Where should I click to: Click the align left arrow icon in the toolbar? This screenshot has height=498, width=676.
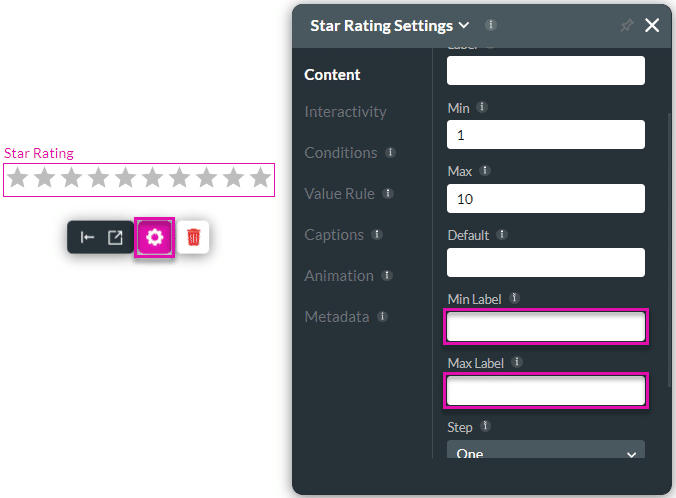(87, 237)
